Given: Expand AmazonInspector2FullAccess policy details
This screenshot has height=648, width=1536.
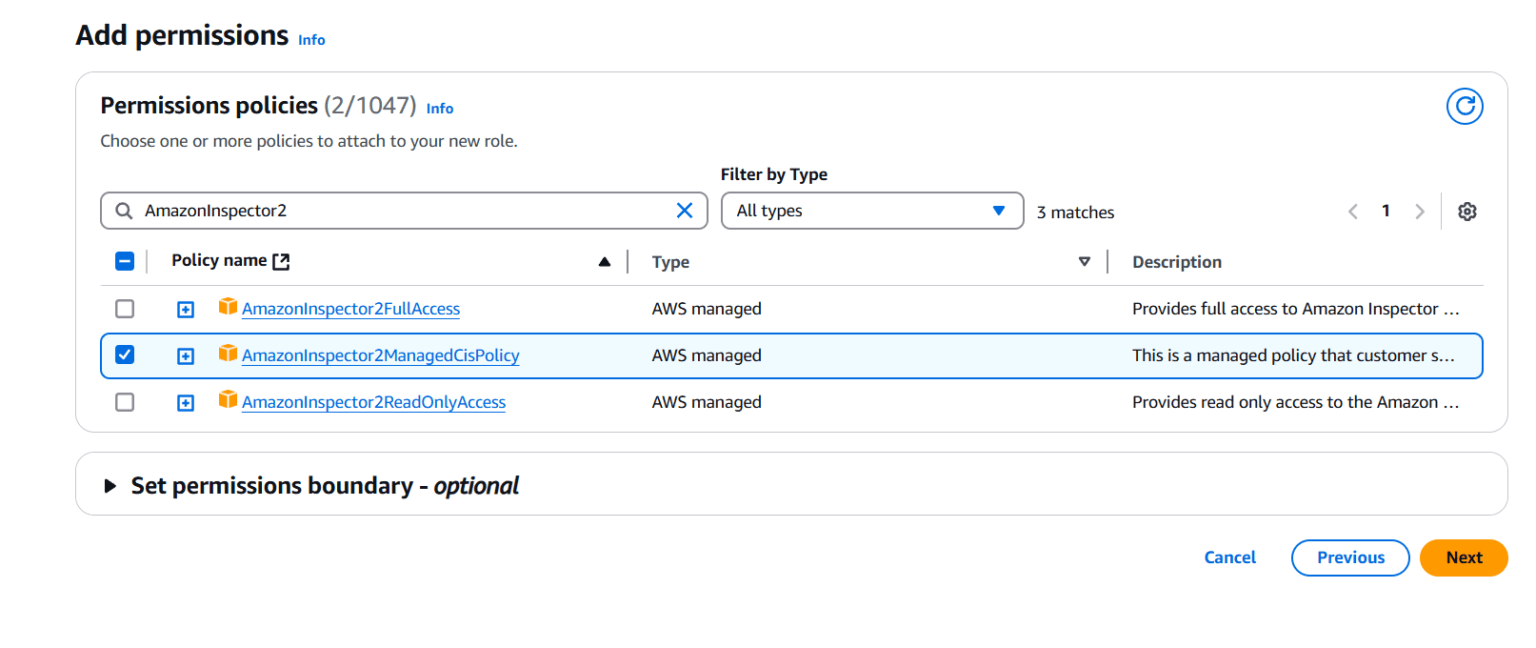Looking at the screenshot, I should [185, 309].
